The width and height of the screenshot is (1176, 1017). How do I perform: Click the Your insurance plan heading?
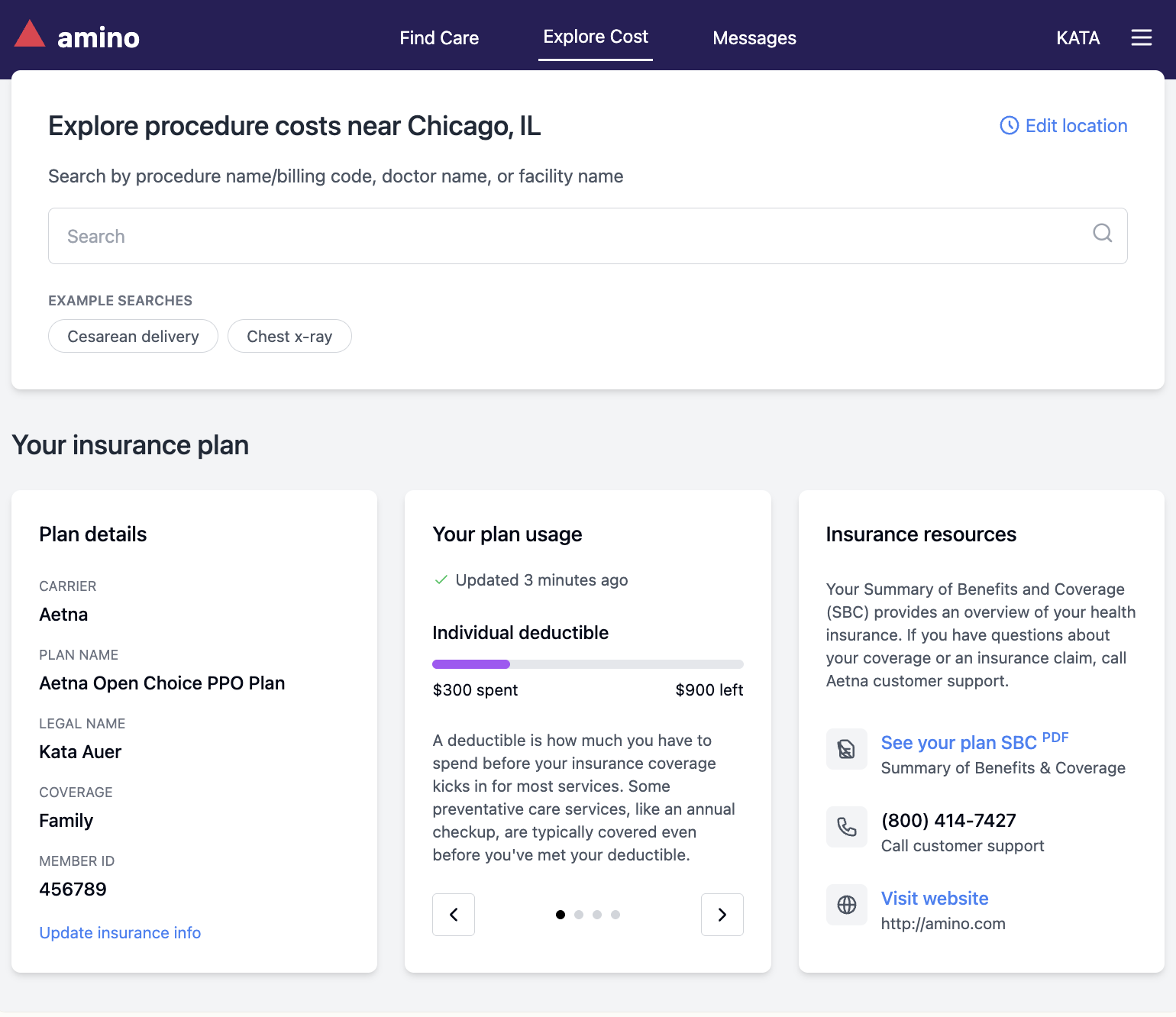tap(131, 445)
